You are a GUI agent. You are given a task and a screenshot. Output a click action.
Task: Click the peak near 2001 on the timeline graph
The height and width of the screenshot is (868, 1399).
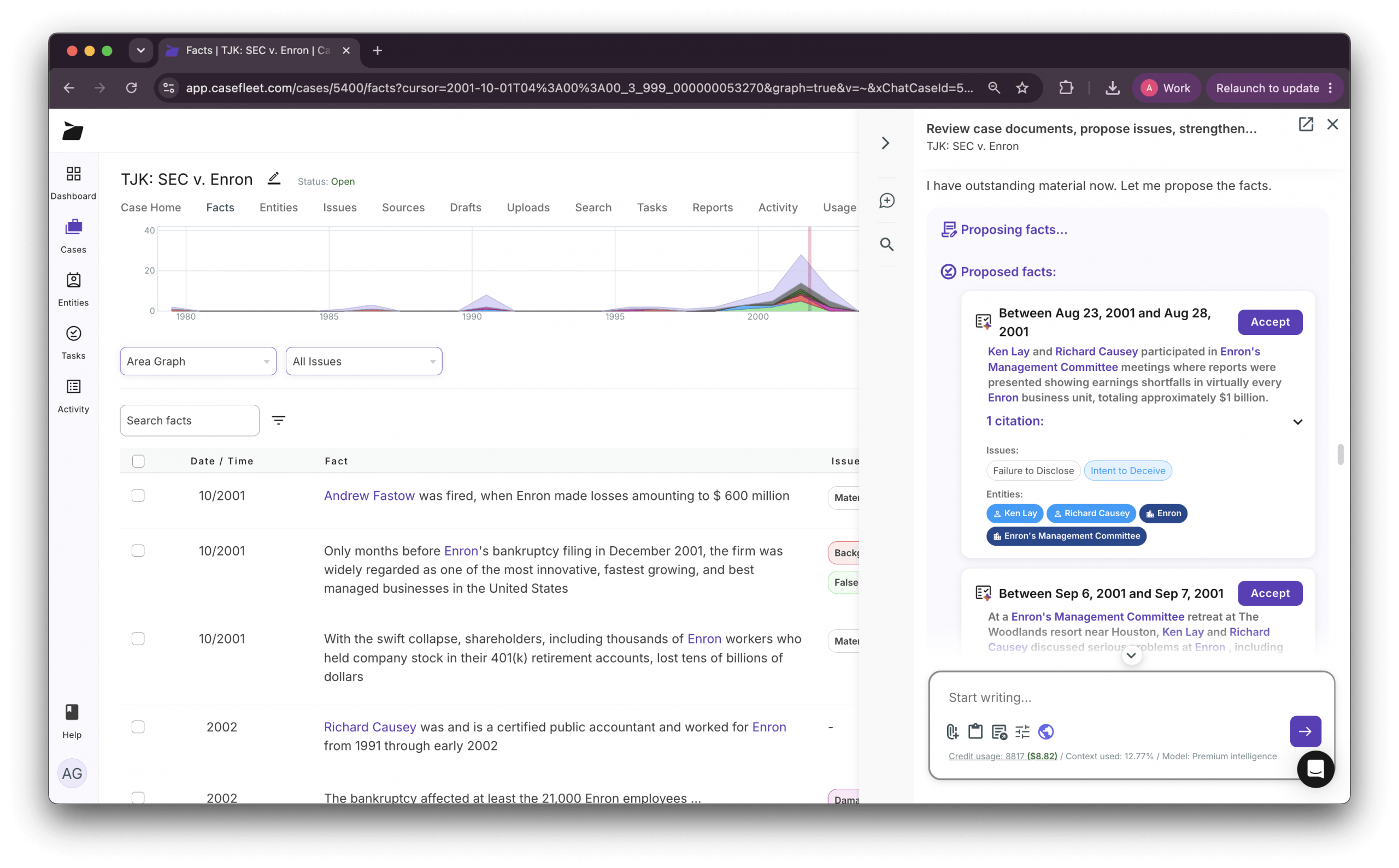tap(801, 256)
